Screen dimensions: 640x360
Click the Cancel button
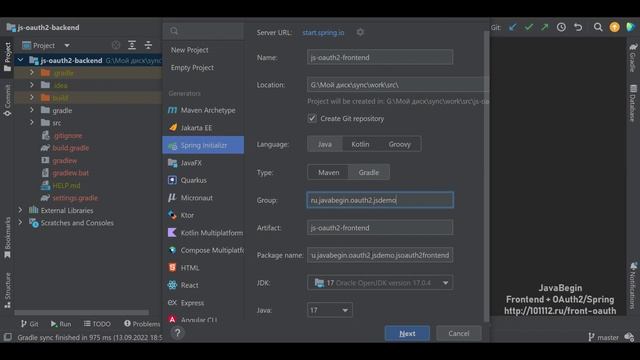pyautogui.click(x=459, y=333)
